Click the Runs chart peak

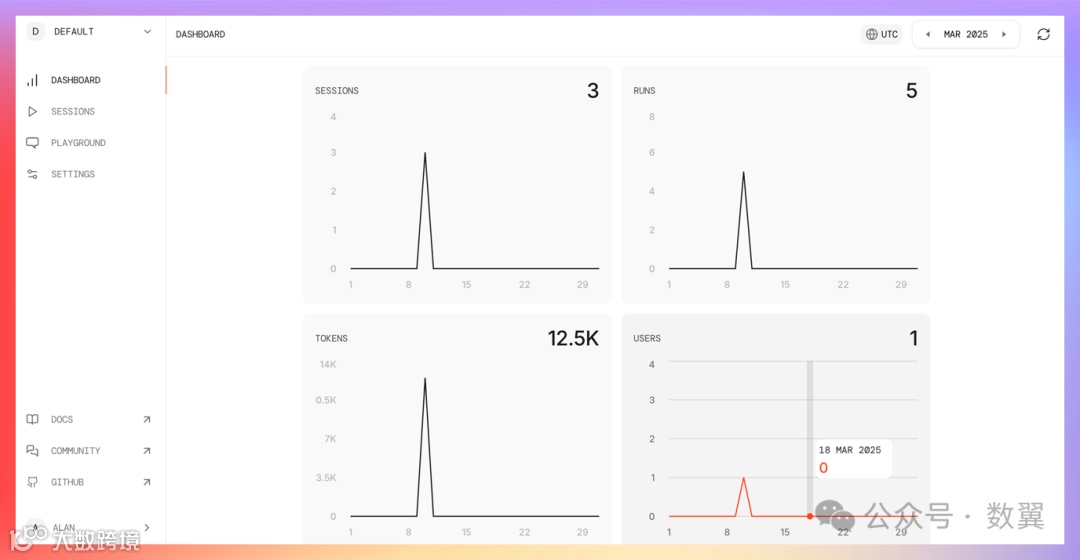[x=743, y=173]
